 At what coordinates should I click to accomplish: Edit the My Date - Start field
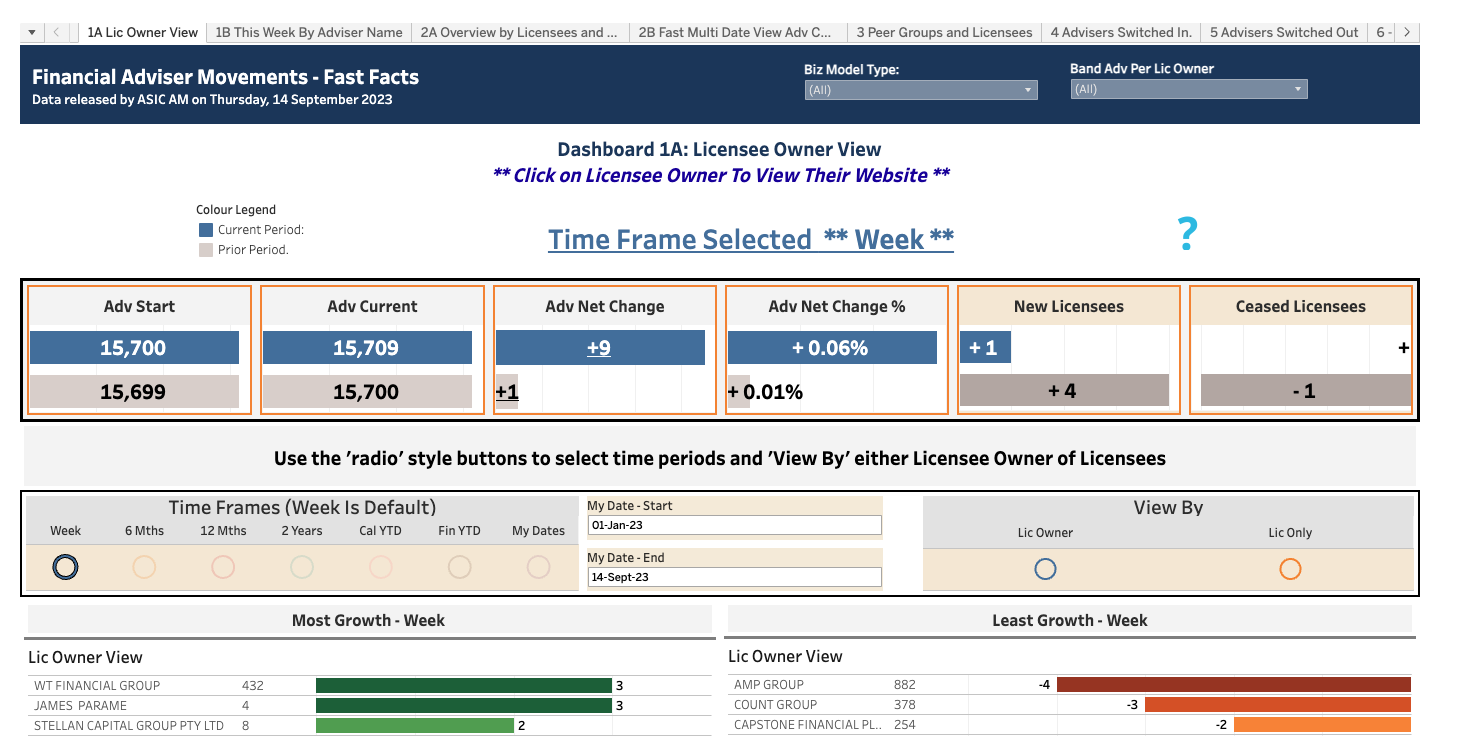(x=734, y=525)
